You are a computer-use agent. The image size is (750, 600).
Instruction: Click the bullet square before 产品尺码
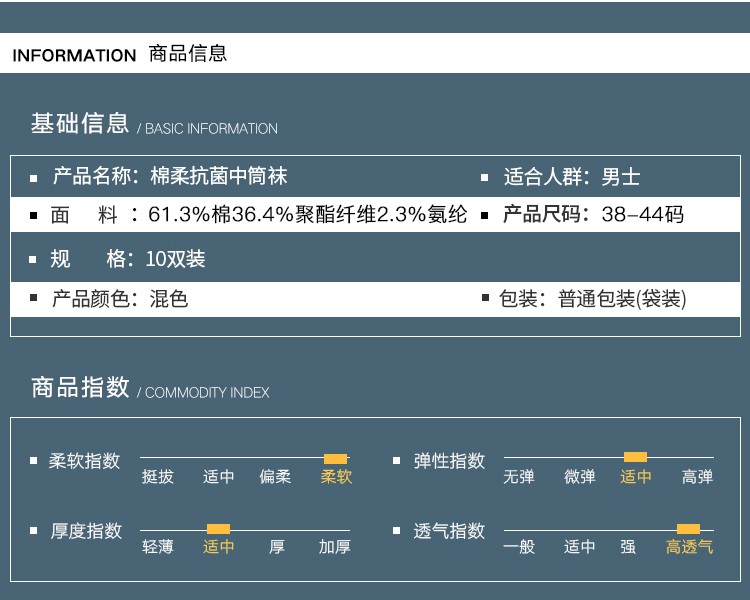(x=485, y=215)
